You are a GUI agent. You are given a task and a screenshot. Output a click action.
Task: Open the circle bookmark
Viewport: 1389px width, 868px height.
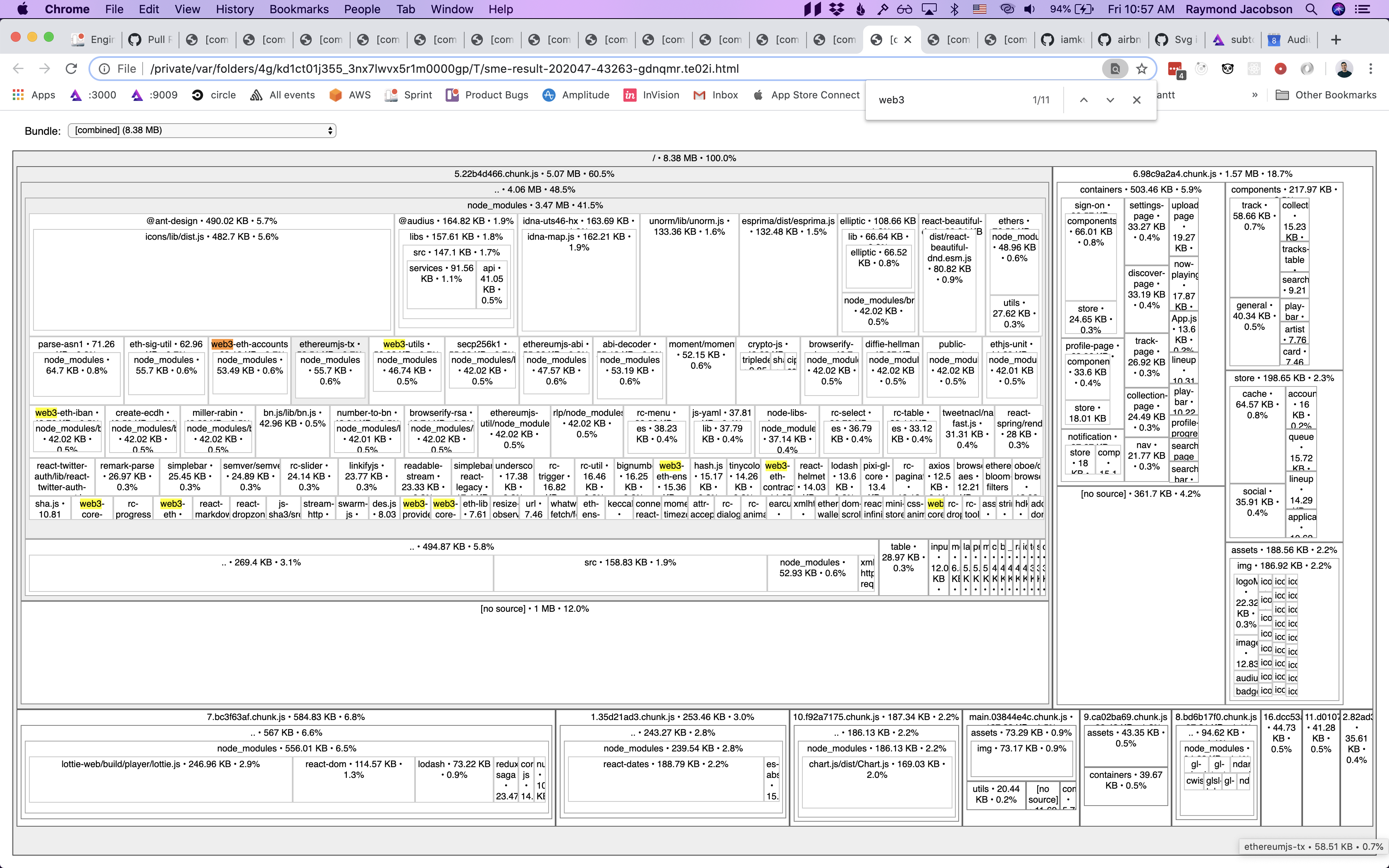point(214,95)
